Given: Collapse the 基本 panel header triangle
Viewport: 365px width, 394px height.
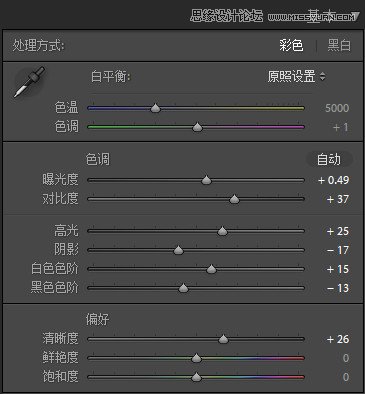Looking at the screenshot, I should point(356,16).
